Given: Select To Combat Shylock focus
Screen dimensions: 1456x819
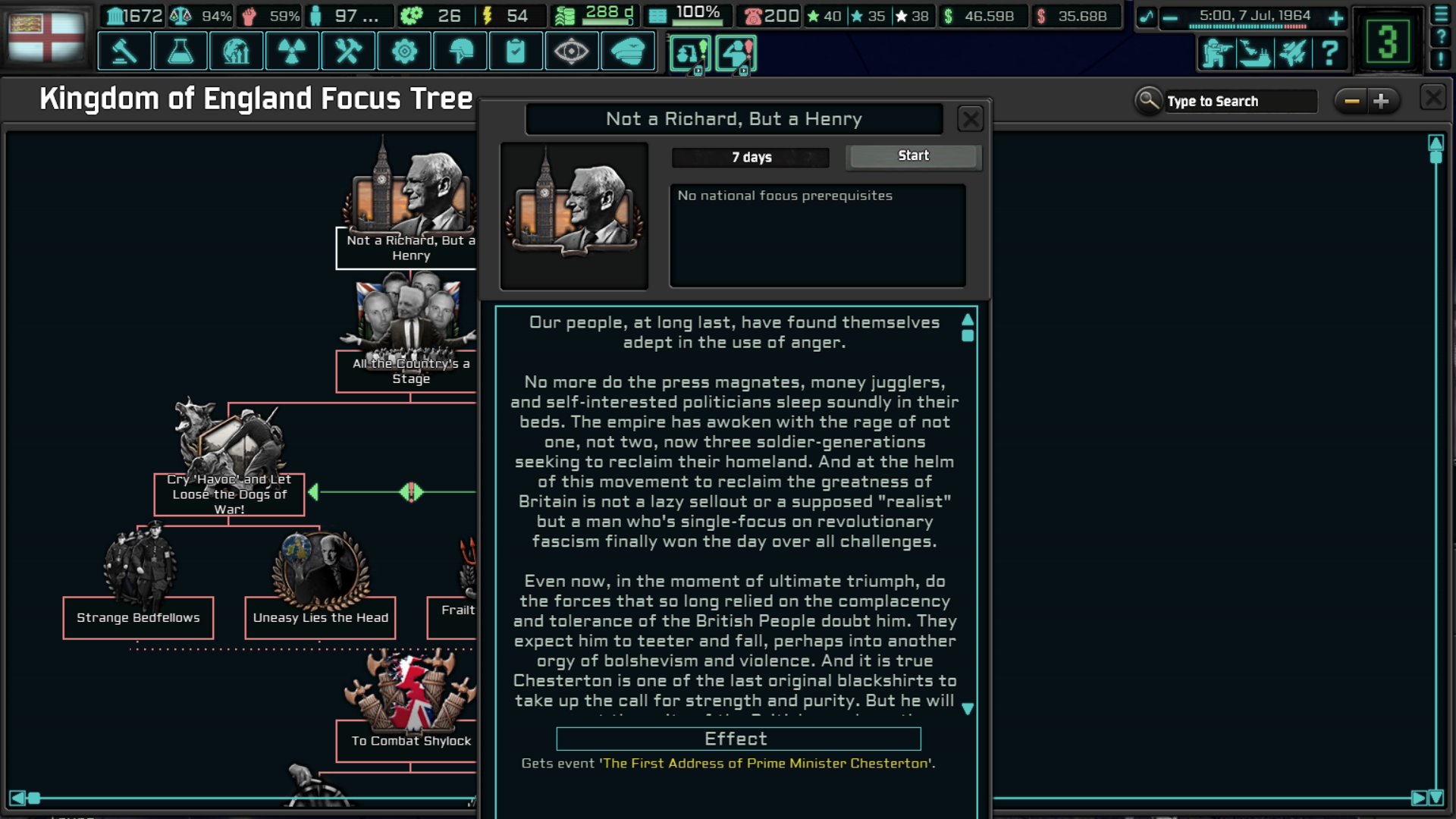Looking at the screenshot, I should [410, 741].
